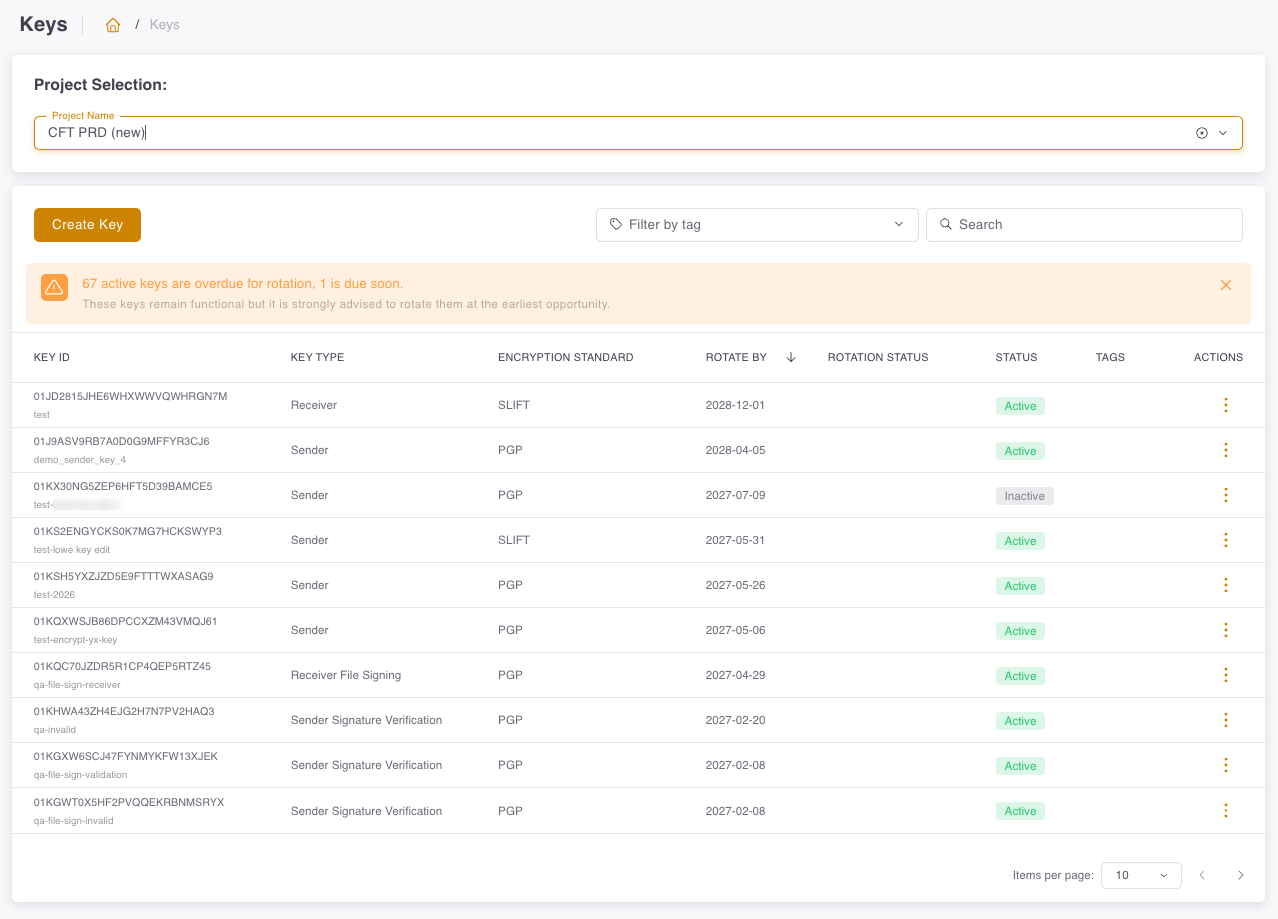Open the Filter by tag dropdown
This screenshot has width=1278, height=919.
757,225
